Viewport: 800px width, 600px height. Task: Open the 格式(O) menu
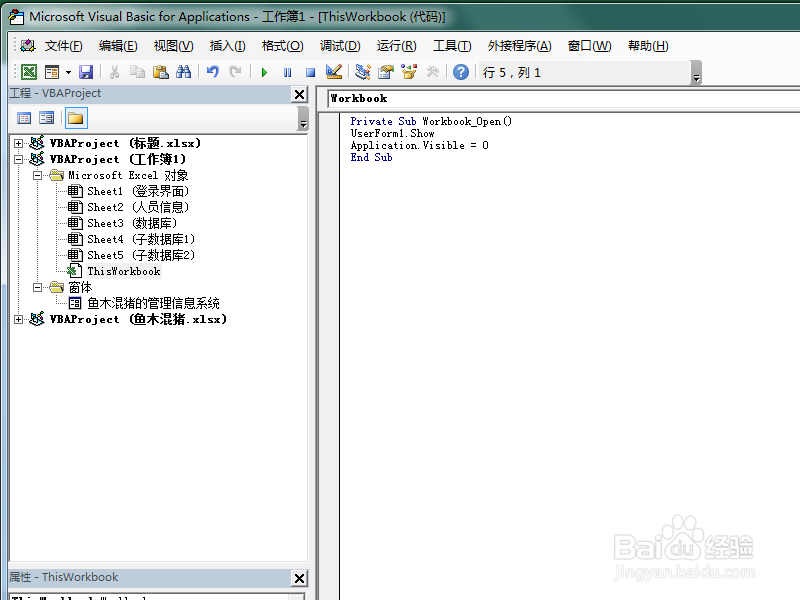coord(282,46)
